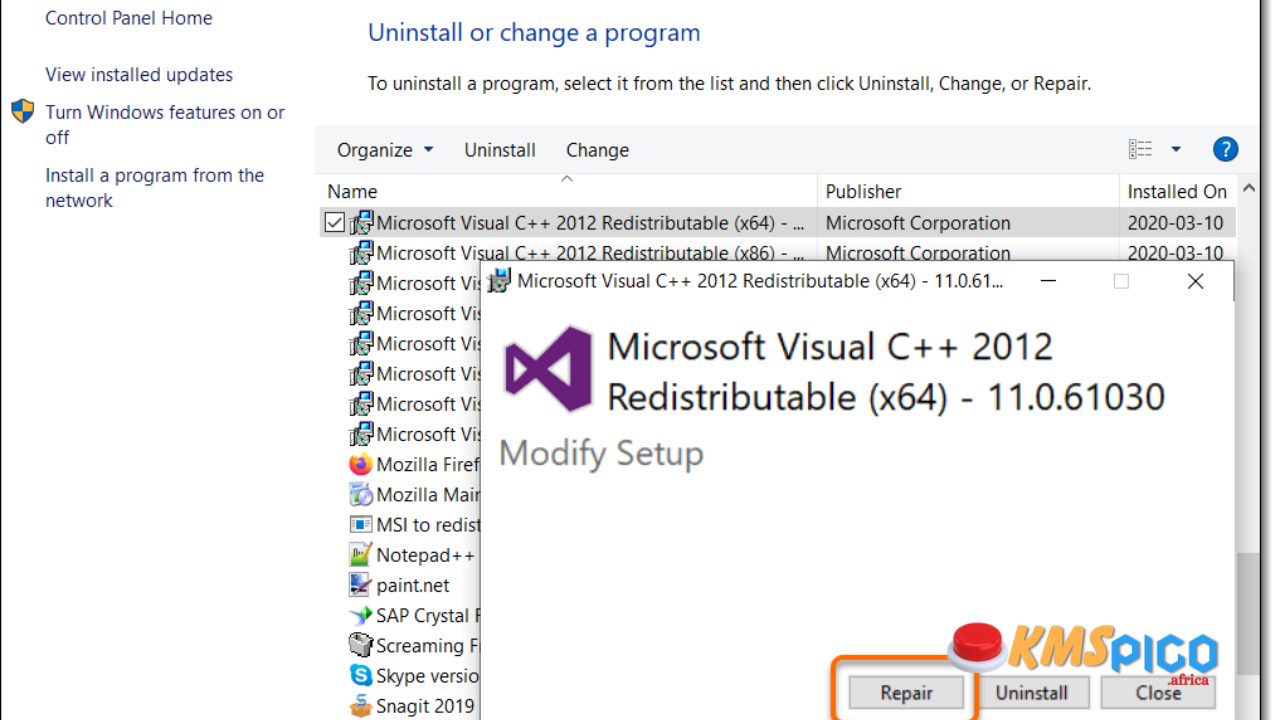
Task: Click the Snagit 2019 icon in list
Action: coord(361,706)
